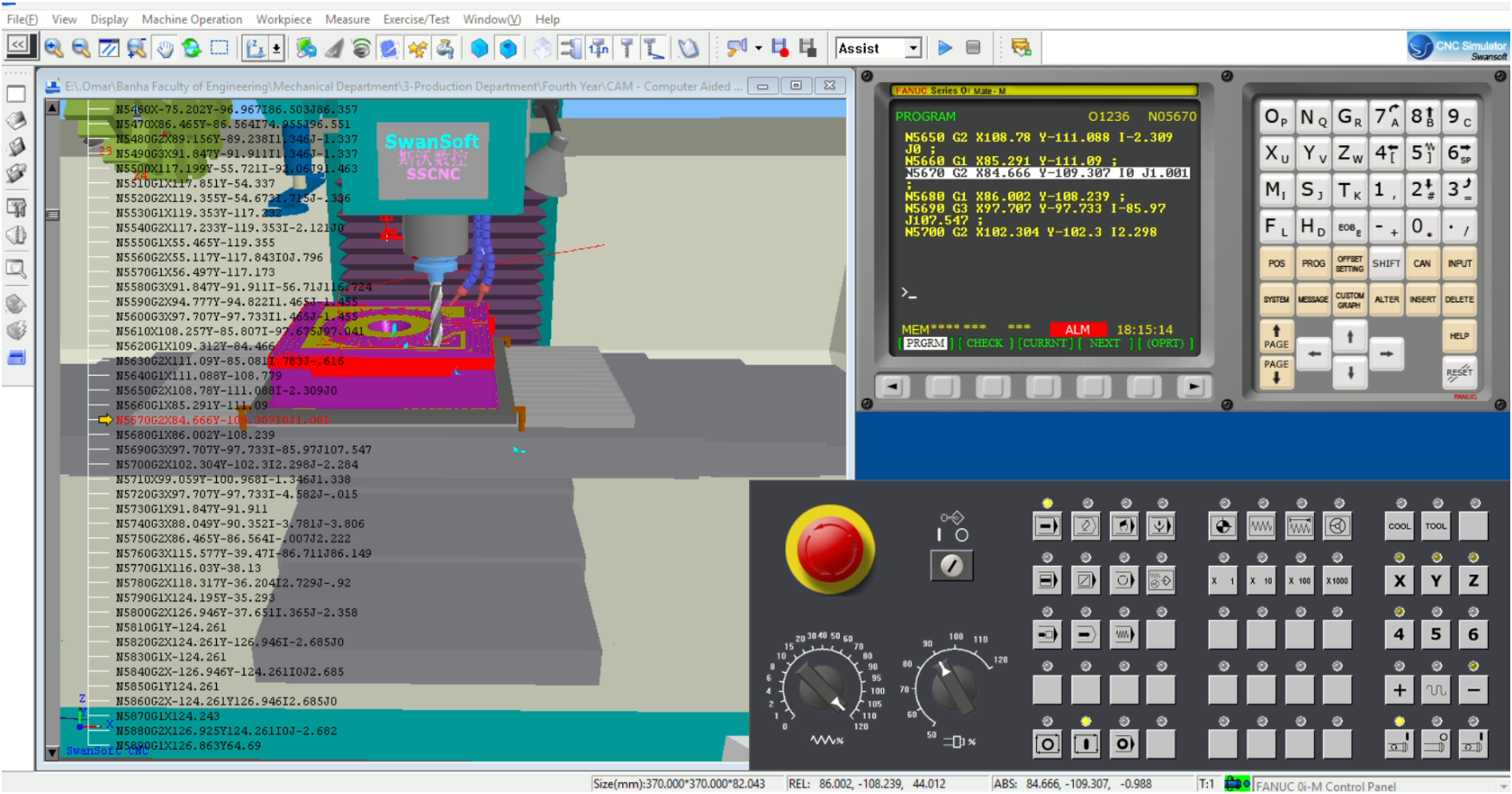Click the POS key on the FANUC keypad
This screenshot has width=1512, height=794.
1276,264
